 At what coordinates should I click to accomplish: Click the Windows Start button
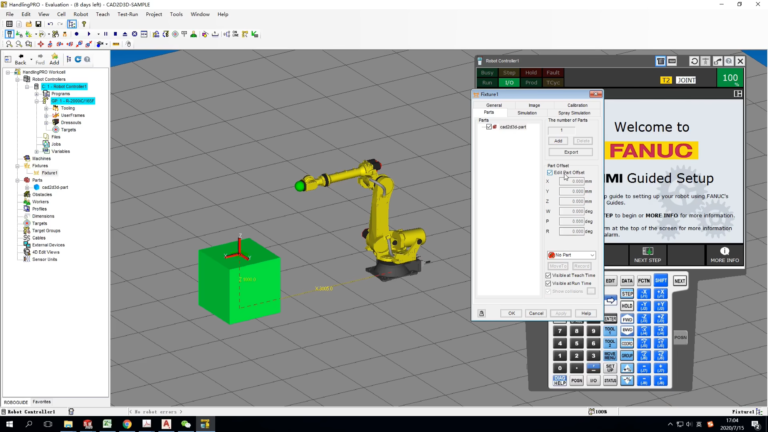pyautogui.click(x=9, y=424)
